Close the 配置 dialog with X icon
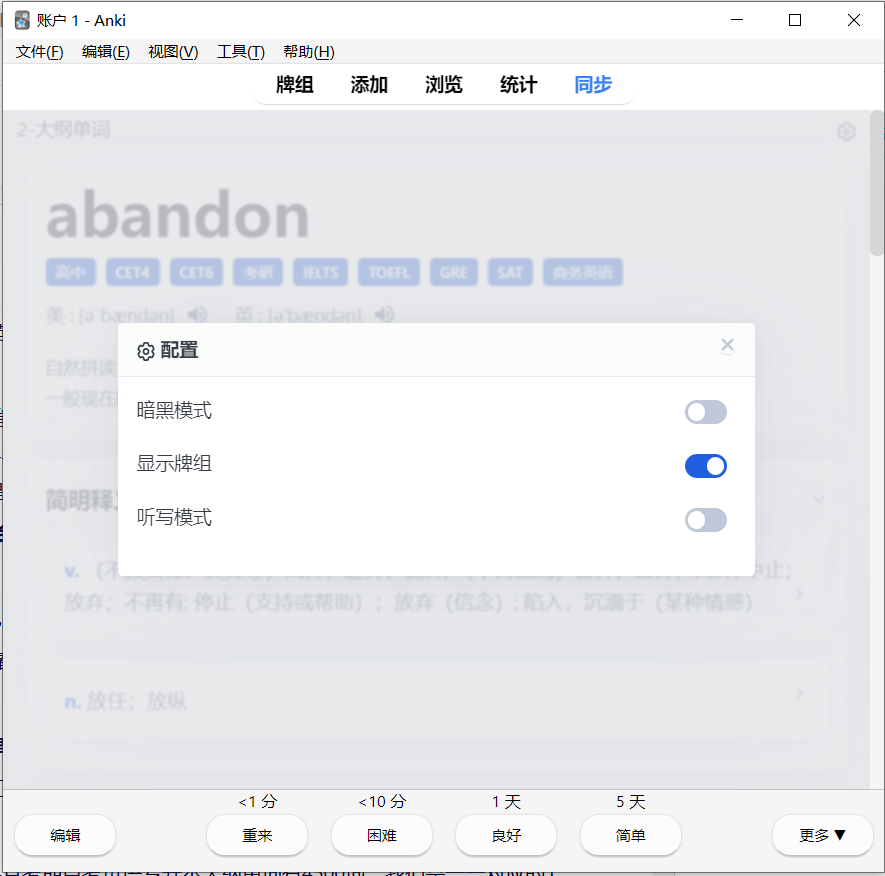Screen dimensions: 885x876 [727, 346]
